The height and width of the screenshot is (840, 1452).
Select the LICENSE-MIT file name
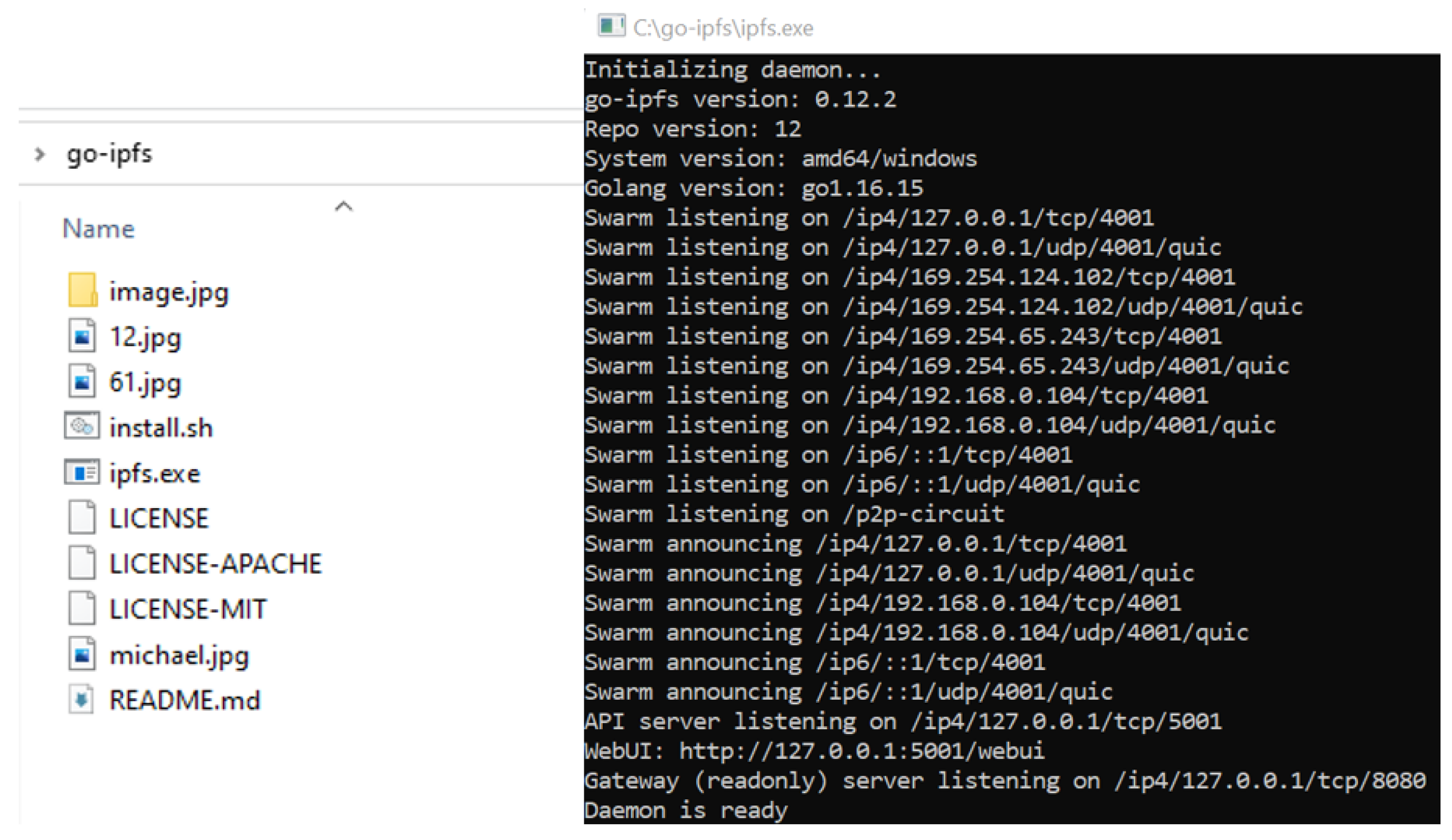(188, 609)
